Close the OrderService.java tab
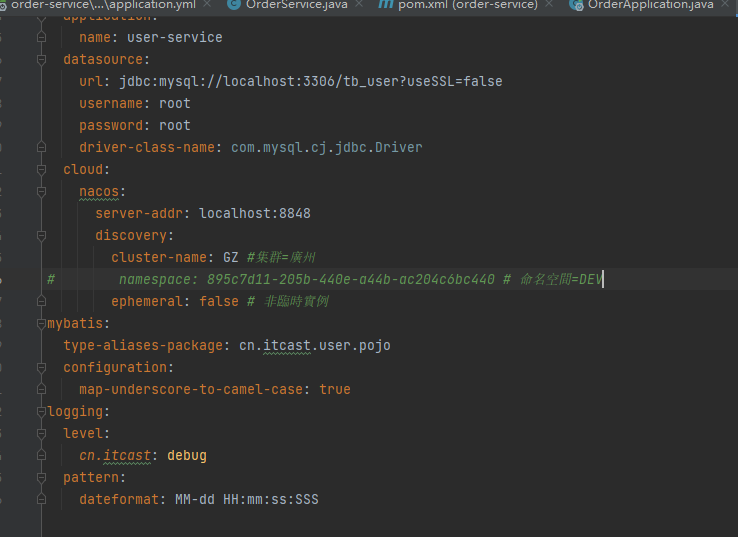 (359, 4)
